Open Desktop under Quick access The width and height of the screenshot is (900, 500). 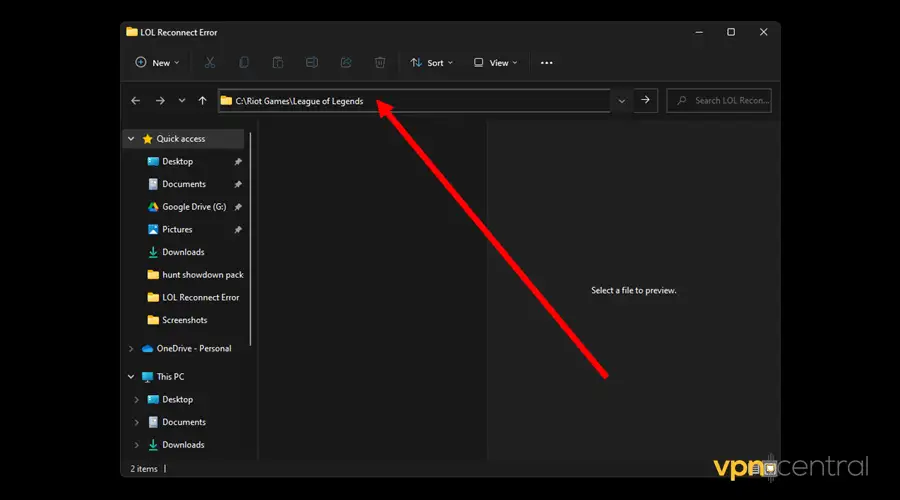[x=177, y=161]
